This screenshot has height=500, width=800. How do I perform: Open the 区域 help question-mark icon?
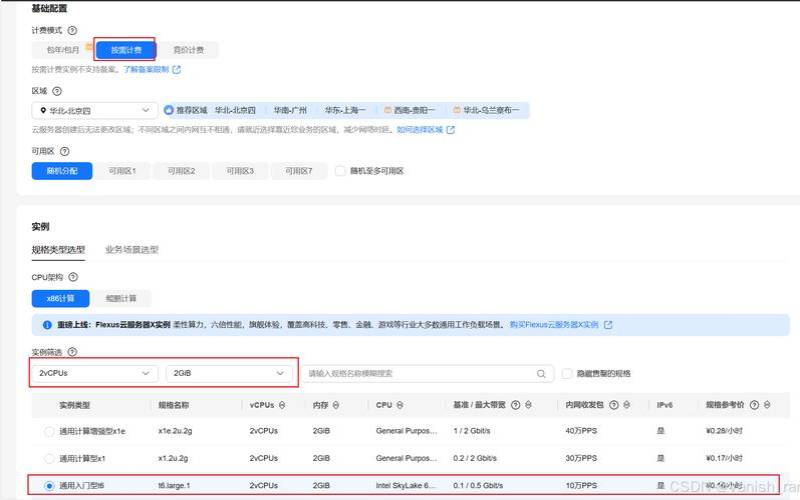tap(57, 91)
